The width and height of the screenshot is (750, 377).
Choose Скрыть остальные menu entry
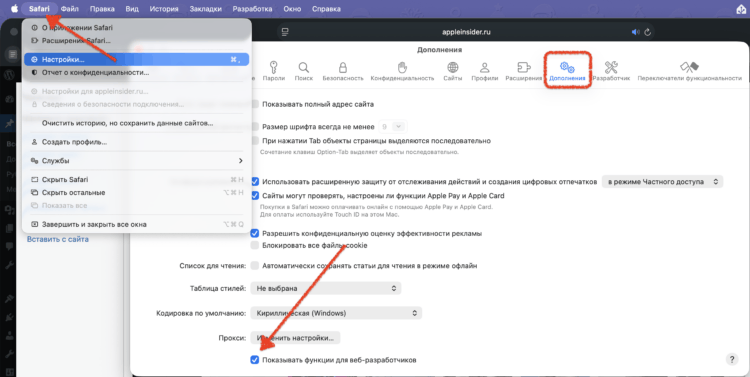[137, 192]
